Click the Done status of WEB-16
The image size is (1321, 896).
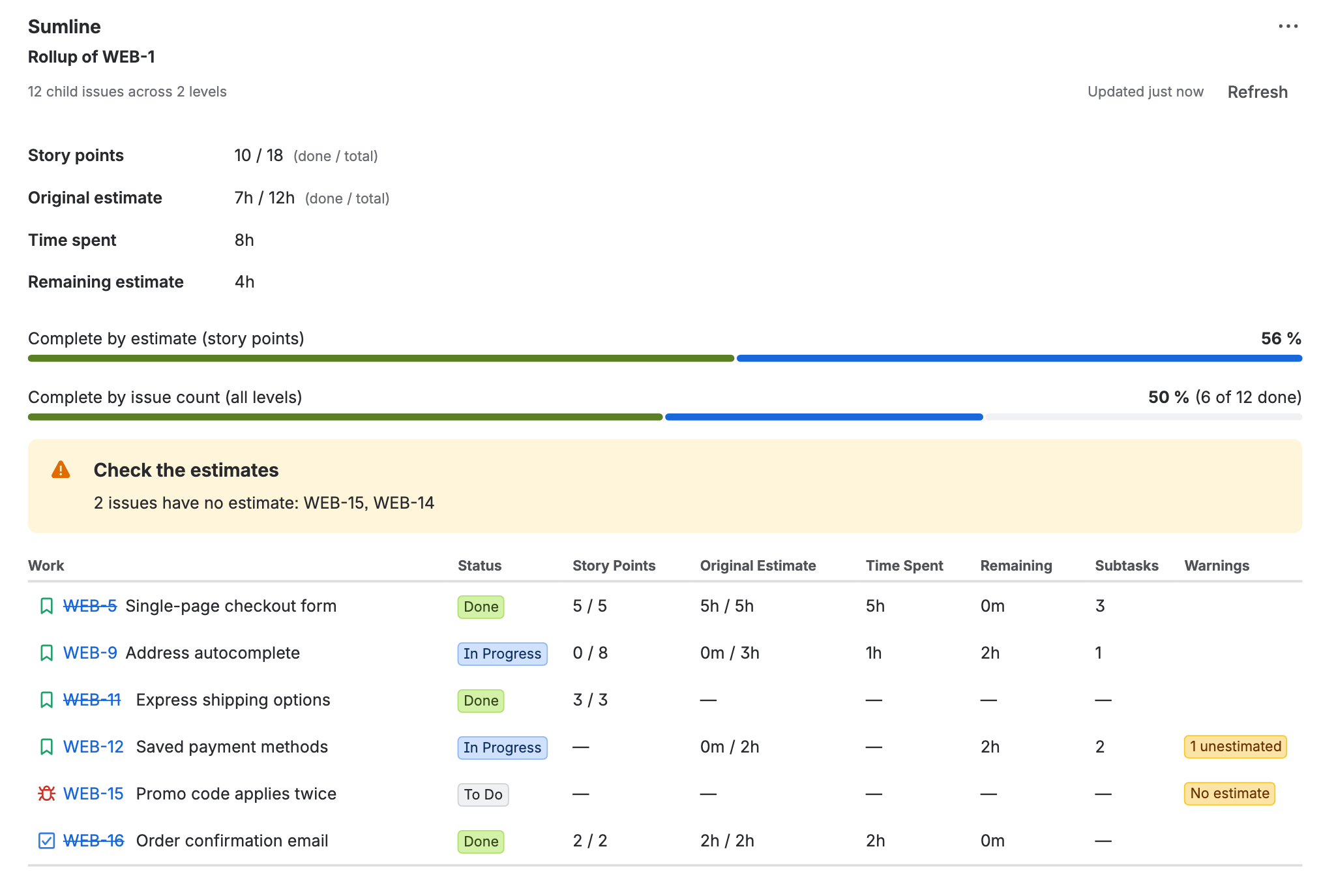pyautogui.click(x=481, y=841)
